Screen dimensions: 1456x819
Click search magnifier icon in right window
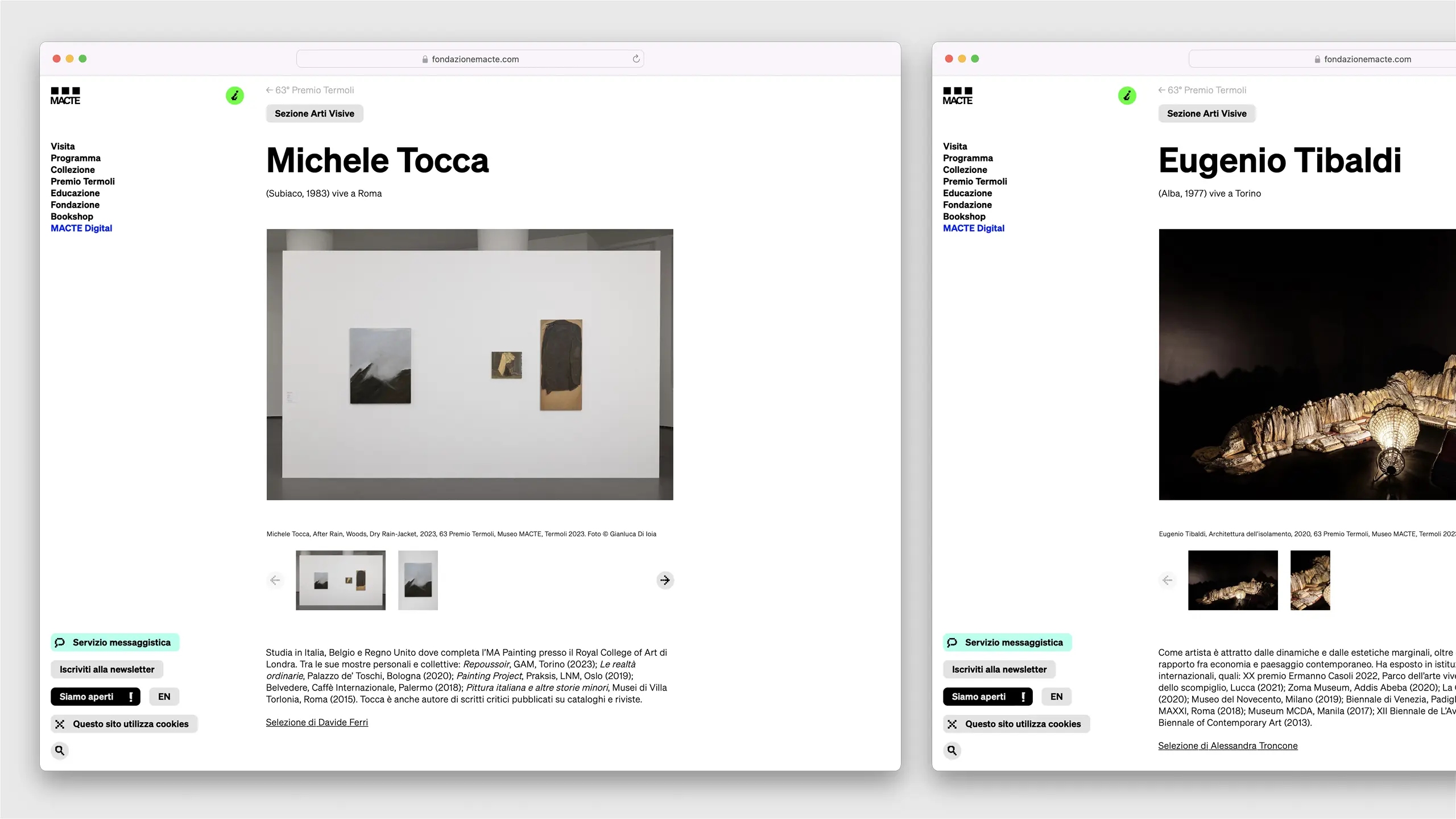[952, 750]
